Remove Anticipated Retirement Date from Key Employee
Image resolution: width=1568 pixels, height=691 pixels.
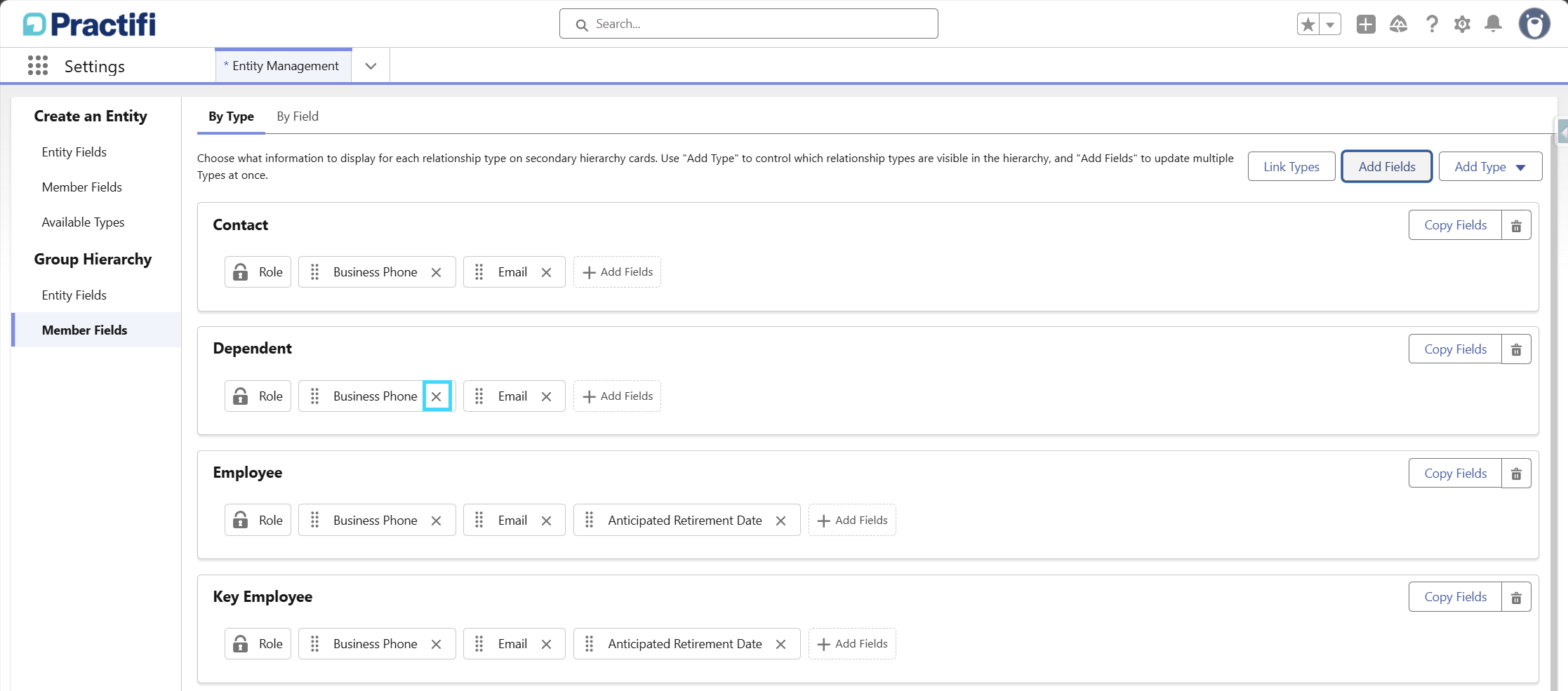point(780,644)
